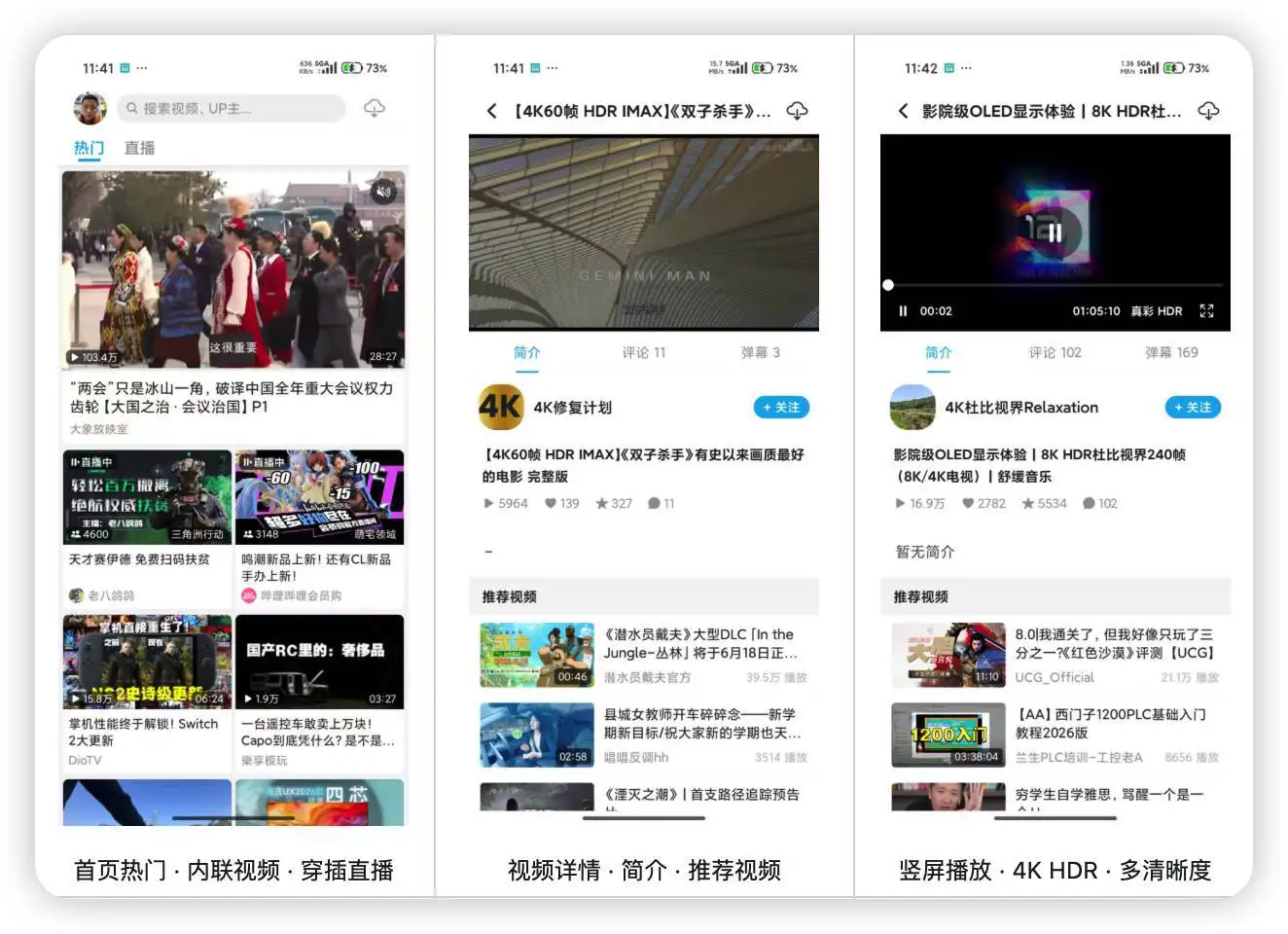Download the OLED demo video via cloud icon
Image resolution: width=1288 pixels, height=934 pixels.
1208,111
